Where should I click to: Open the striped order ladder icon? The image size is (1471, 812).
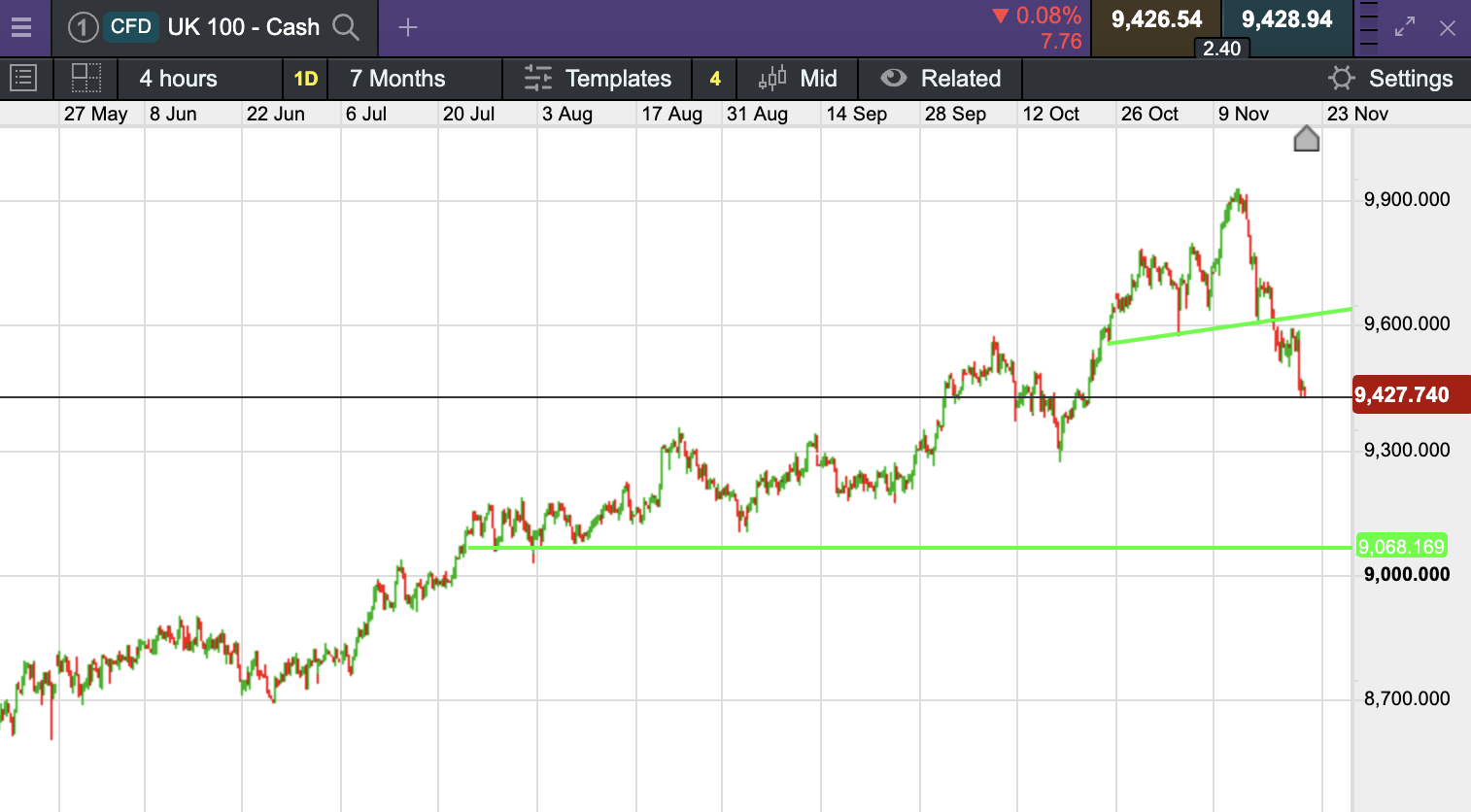coord(1367,26)
